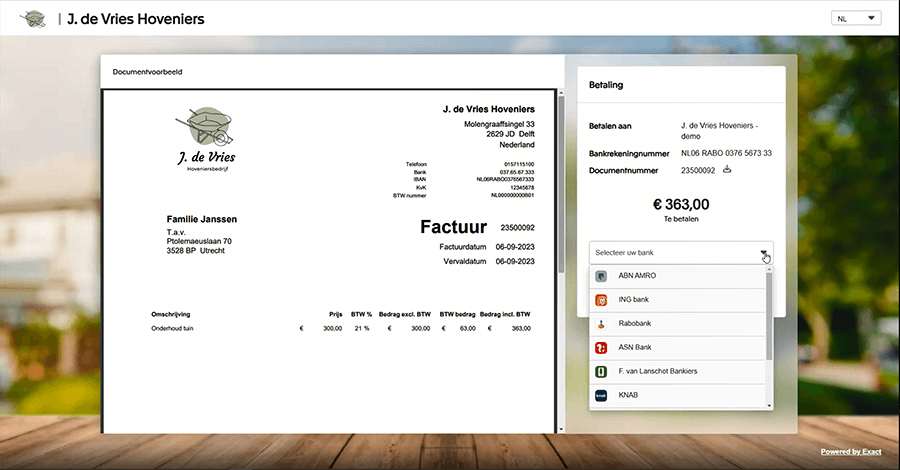The height and width of the screenshot is (470, 900).
Task: Click the 'Betaling' panel heading
Action: point(606,85)
